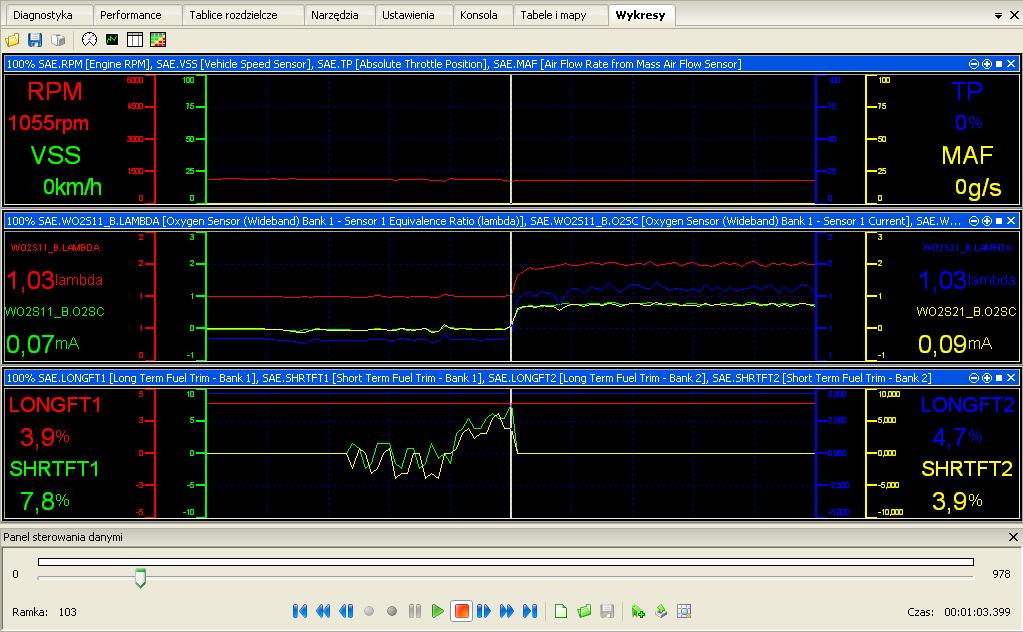
Task: Select the Konsola tab
Action: [x=479, y=15]
